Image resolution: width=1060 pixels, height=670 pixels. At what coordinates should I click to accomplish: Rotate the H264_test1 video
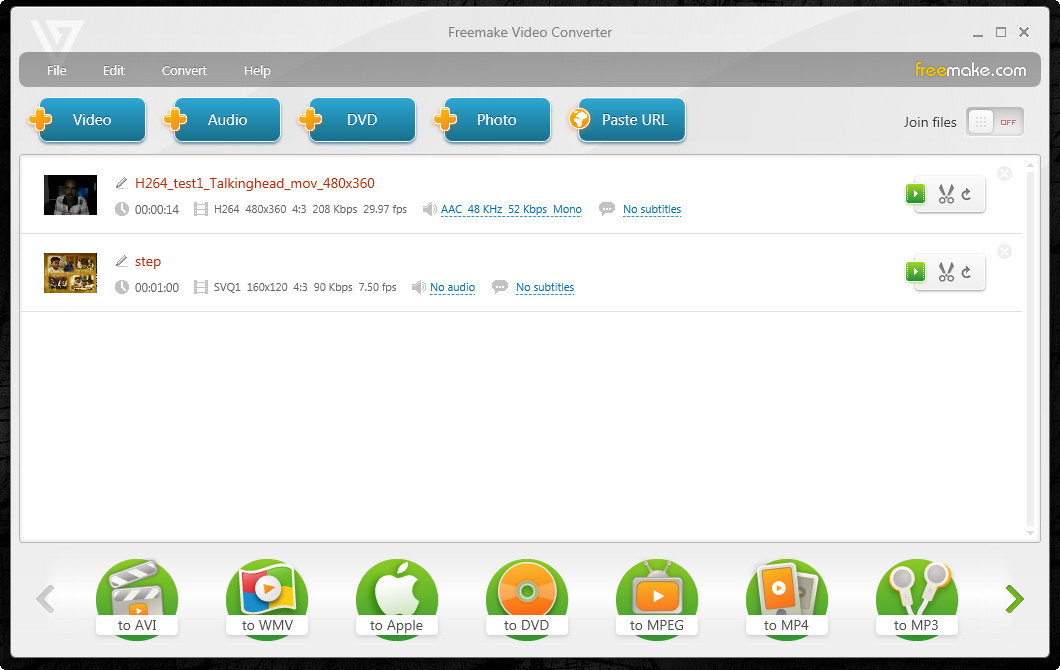[x=964, y=194]
